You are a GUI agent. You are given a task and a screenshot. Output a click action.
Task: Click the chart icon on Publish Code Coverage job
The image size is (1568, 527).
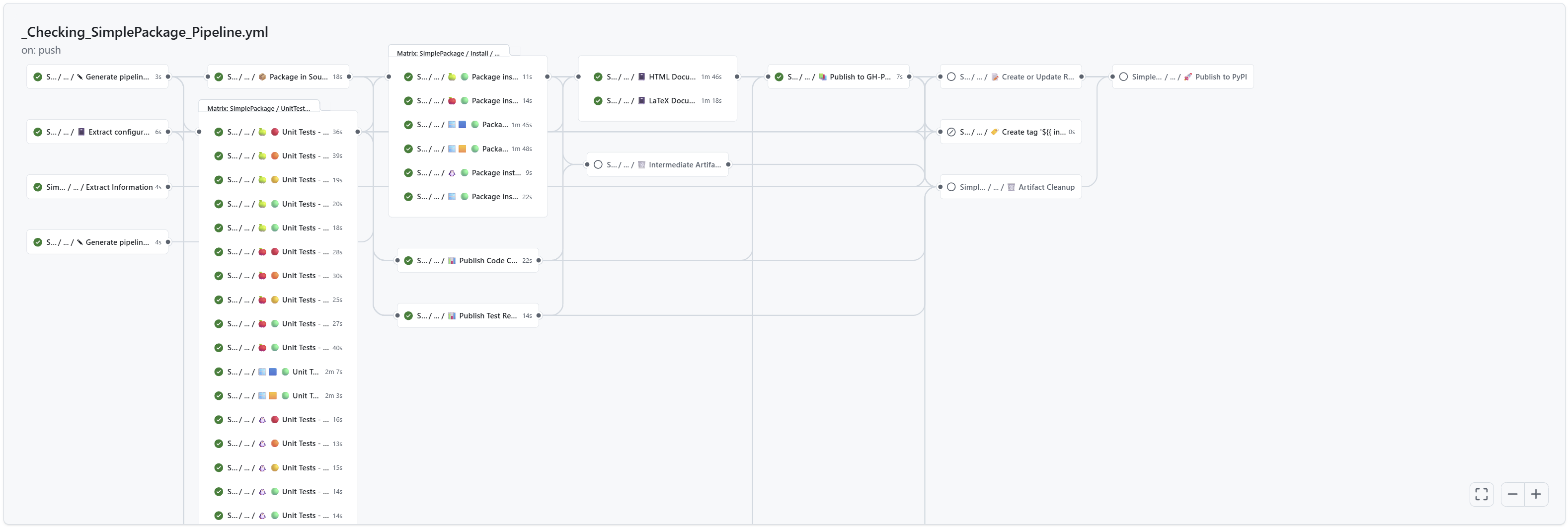tap(452, 260)
